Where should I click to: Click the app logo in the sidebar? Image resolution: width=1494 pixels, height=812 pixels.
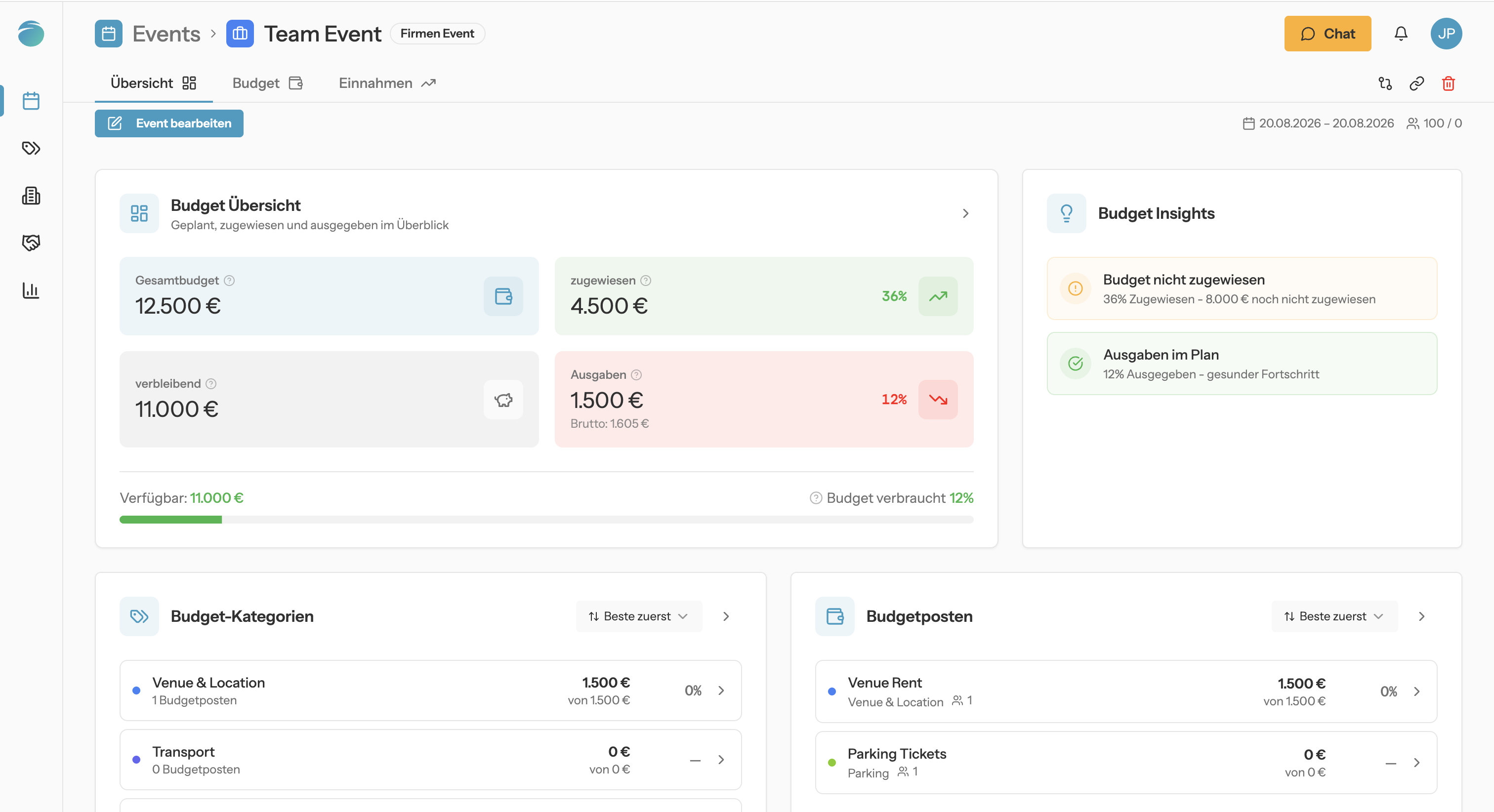click(31, 34)
